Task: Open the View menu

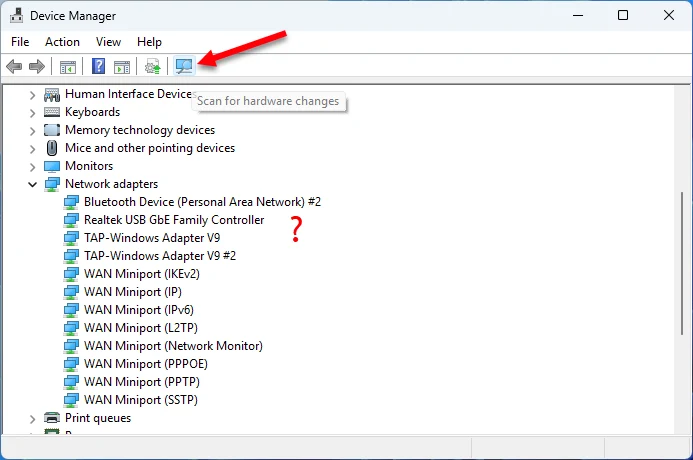Action: [x=108, y=42]
